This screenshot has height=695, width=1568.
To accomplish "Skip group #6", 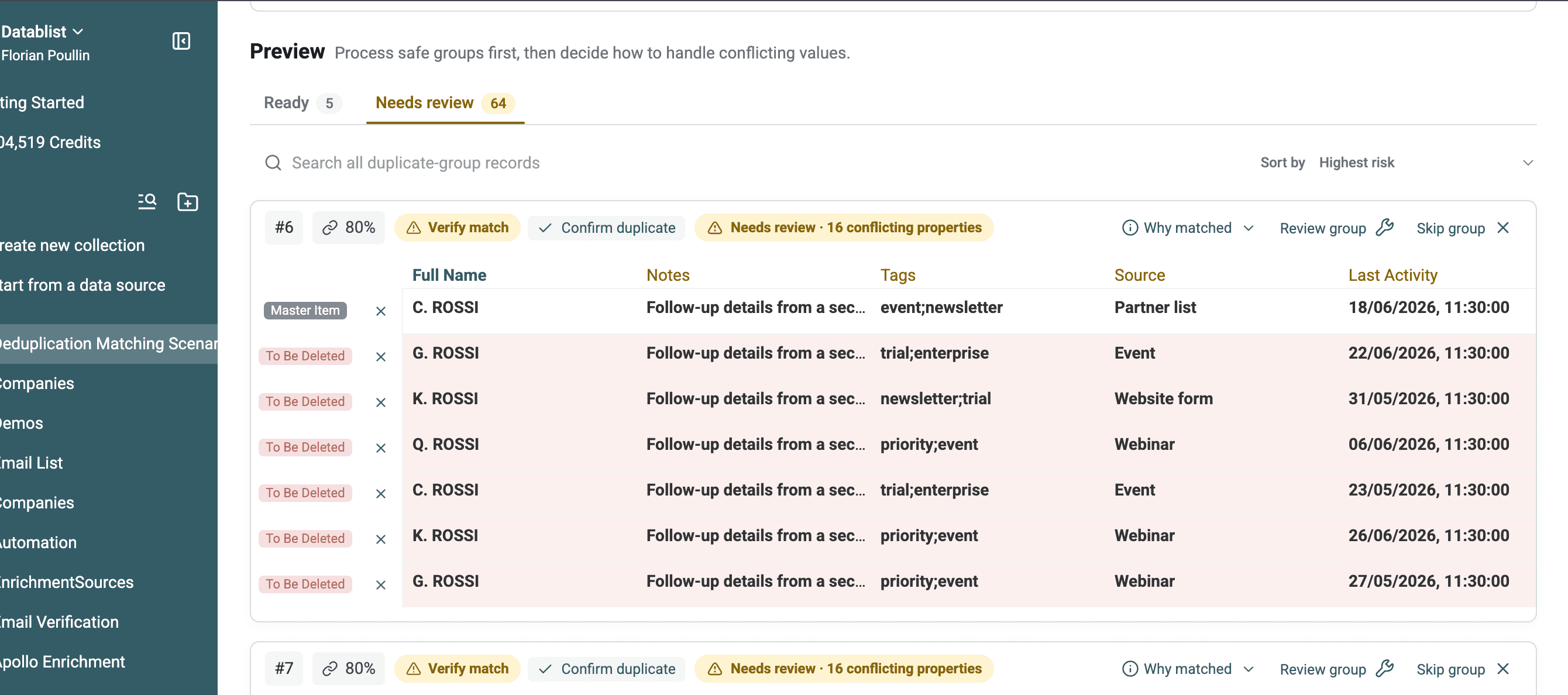I will (x=1463, y=228).
